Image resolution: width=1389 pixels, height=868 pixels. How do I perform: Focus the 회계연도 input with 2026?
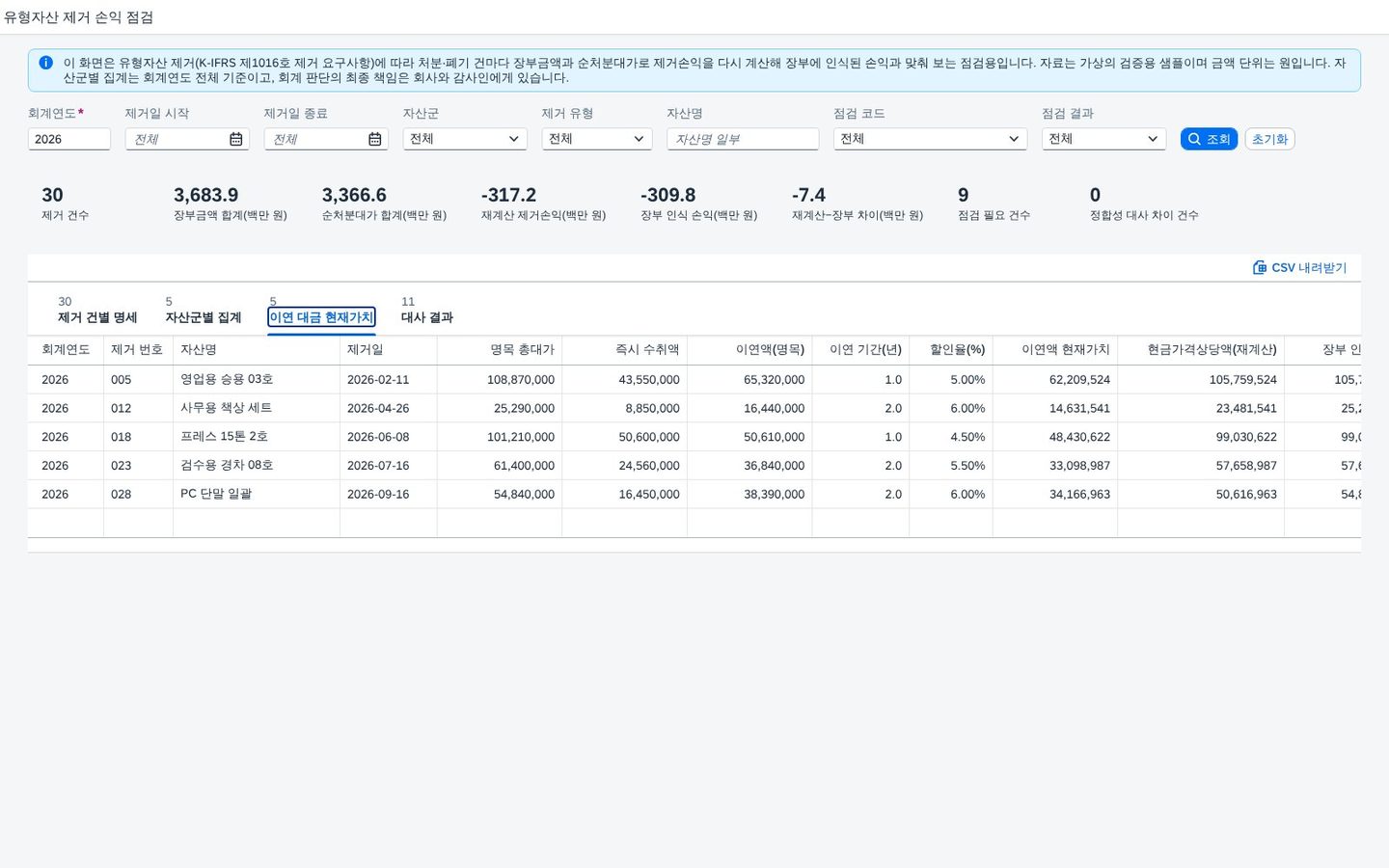click(69, 139)
